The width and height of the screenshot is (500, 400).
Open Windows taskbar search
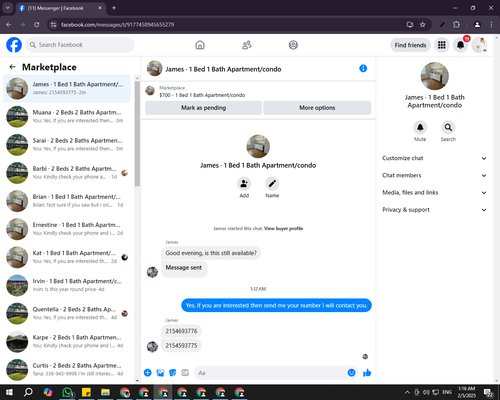coord(28,392)
